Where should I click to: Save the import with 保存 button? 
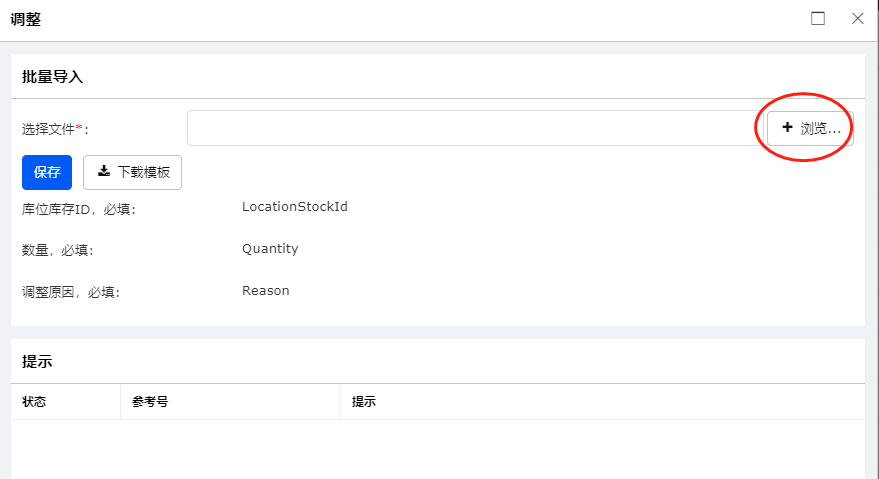(x=47, y=172)
